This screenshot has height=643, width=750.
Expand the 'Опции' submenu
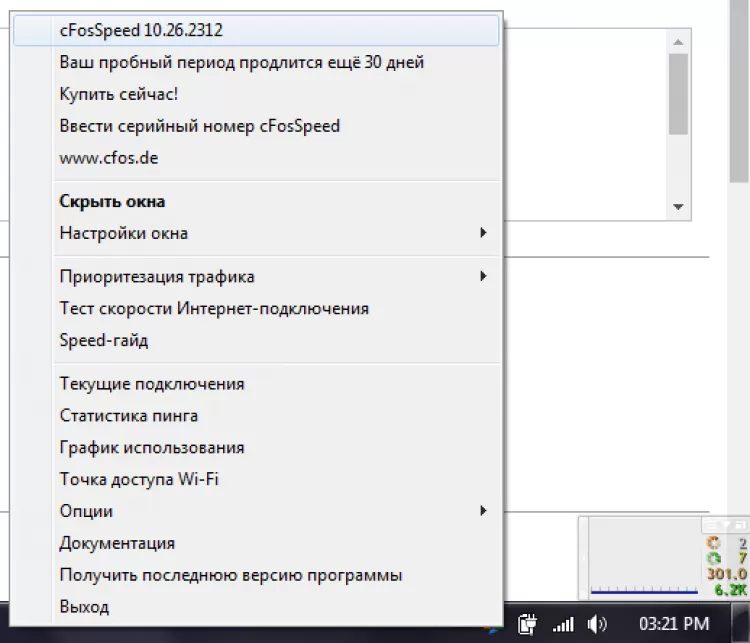[256, 511]
